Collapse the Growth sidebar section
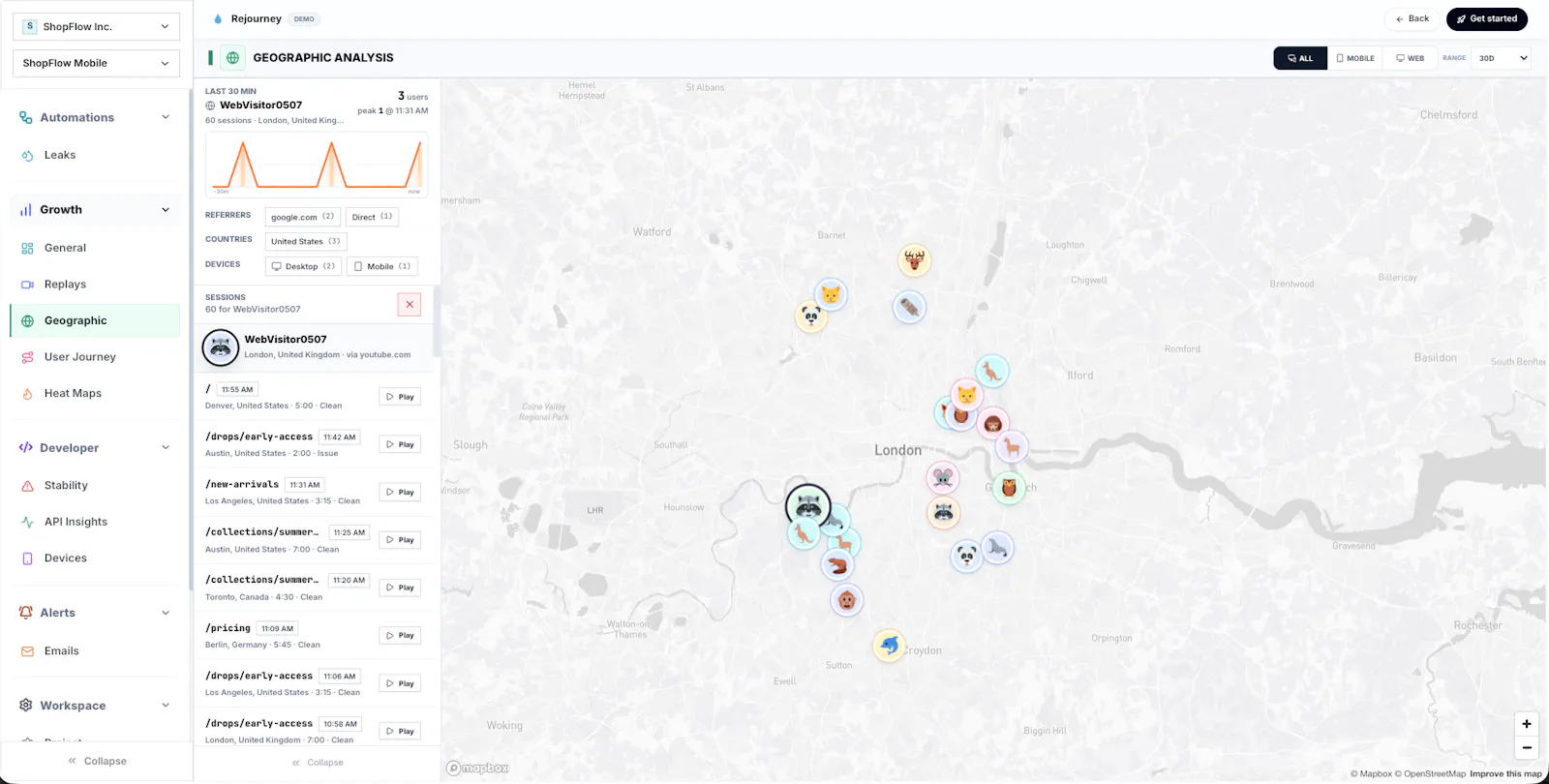 coord(166,210)
